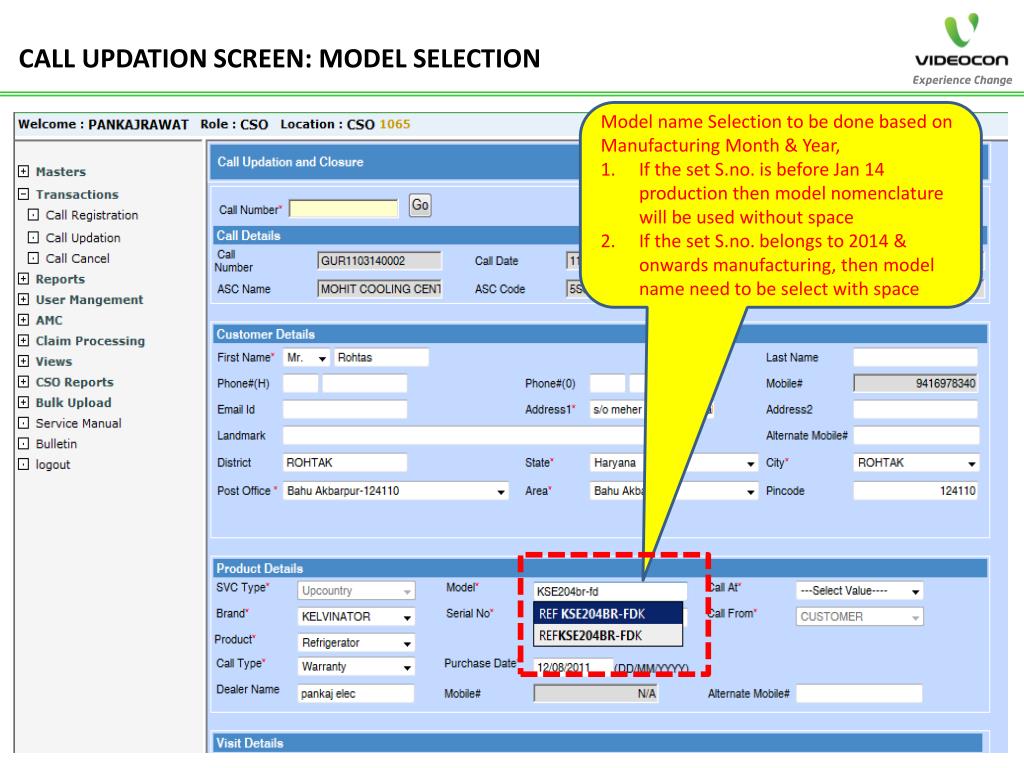Open Call Cancel in sidebar
Screen dimensions: 1024x768
pyautogui.click(x=78, y=259)
